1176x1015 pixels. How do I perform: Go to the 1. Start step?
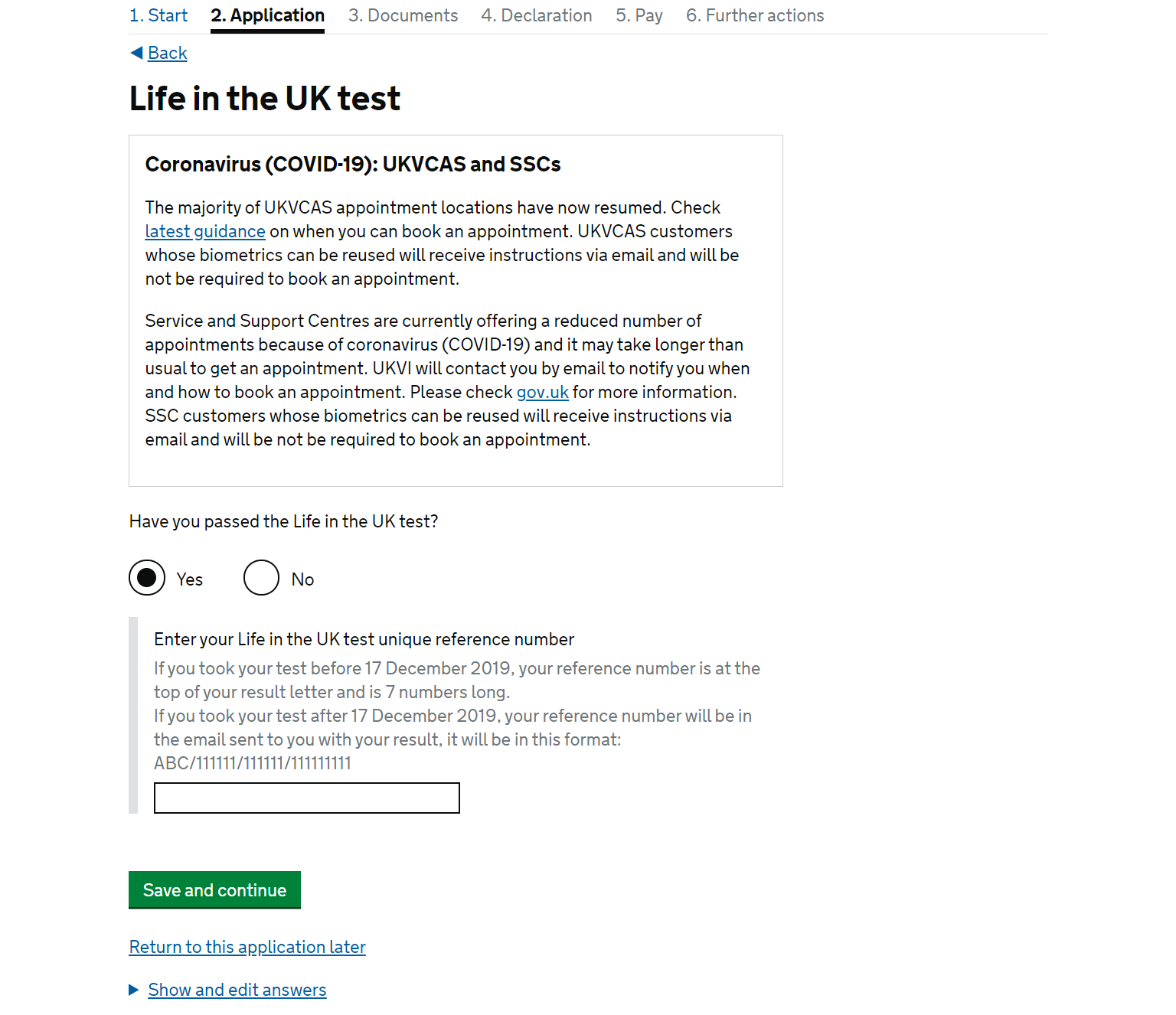(158, 15)
